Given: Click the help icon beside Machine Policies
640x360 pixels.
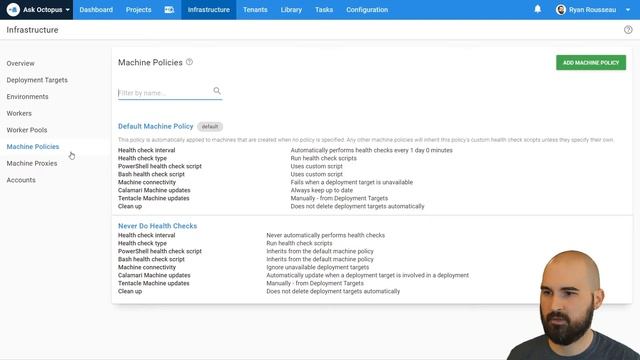Looking at the screenshot, I should point(189,62).
